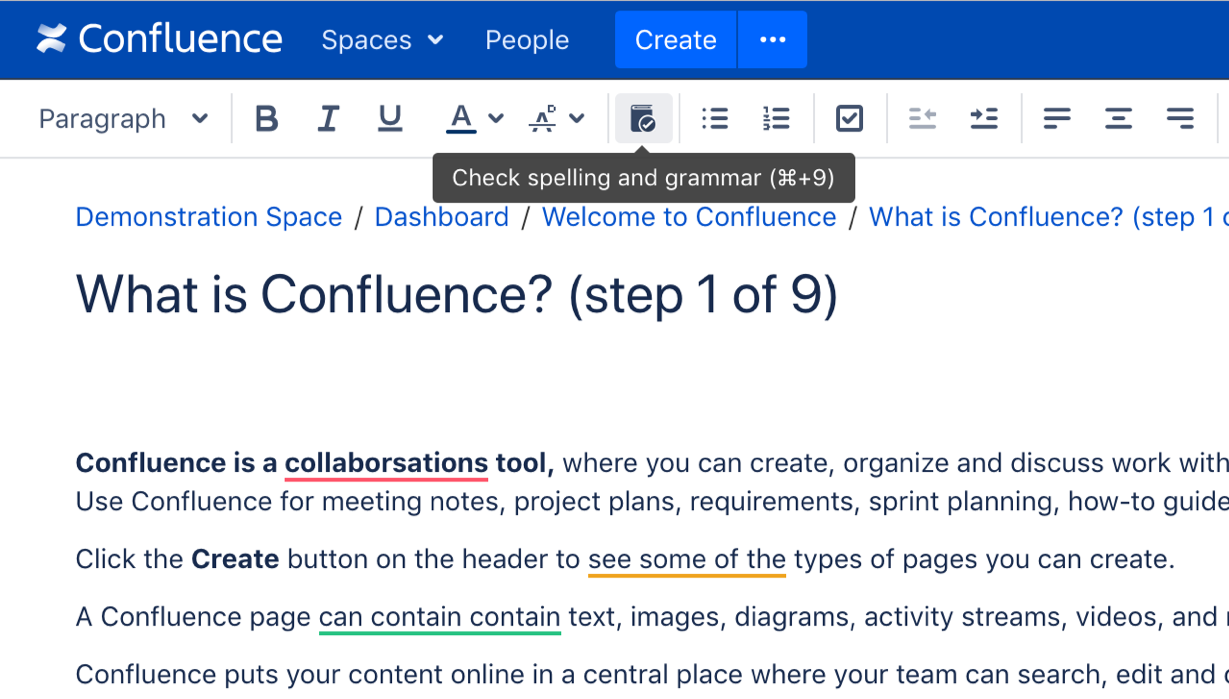Center align the text

click(x=1118, y=119)
